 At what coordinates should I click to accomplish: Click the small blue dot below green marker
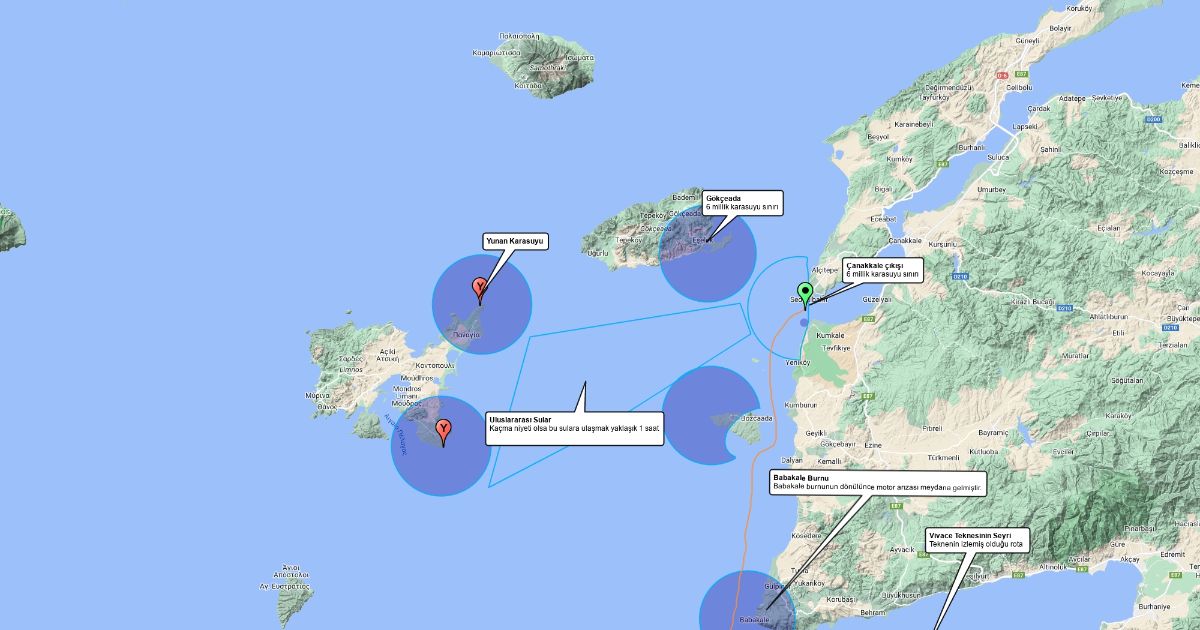(x=804, y=322)
